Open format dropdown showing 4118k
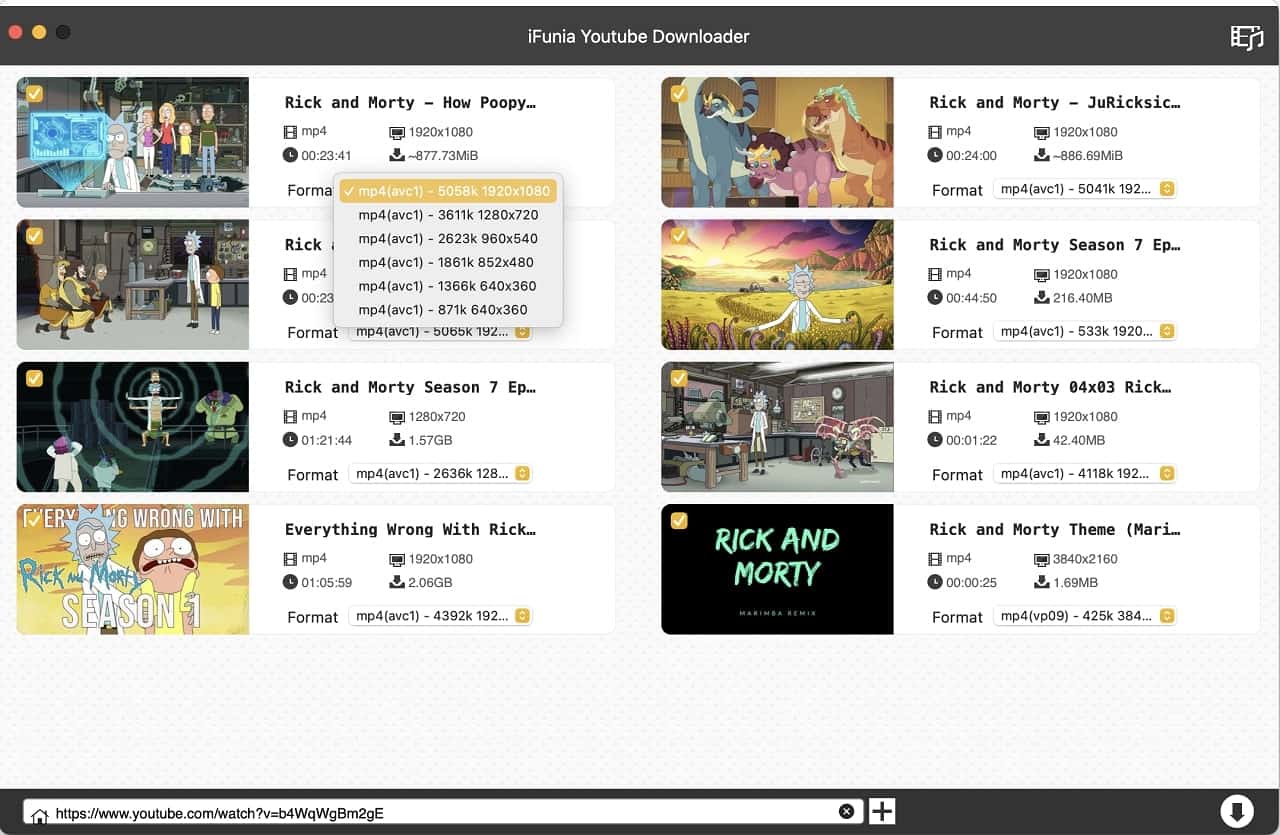This screenshot has height=835, width=1280. [1085, 474]
